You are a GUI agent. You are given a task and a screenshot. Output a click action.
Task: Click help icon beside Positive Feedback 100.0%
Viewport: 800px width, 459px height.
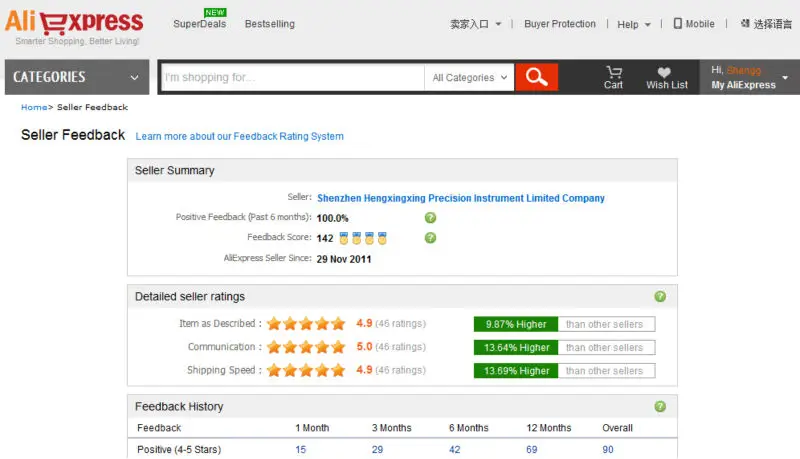(x=430, y=218)
